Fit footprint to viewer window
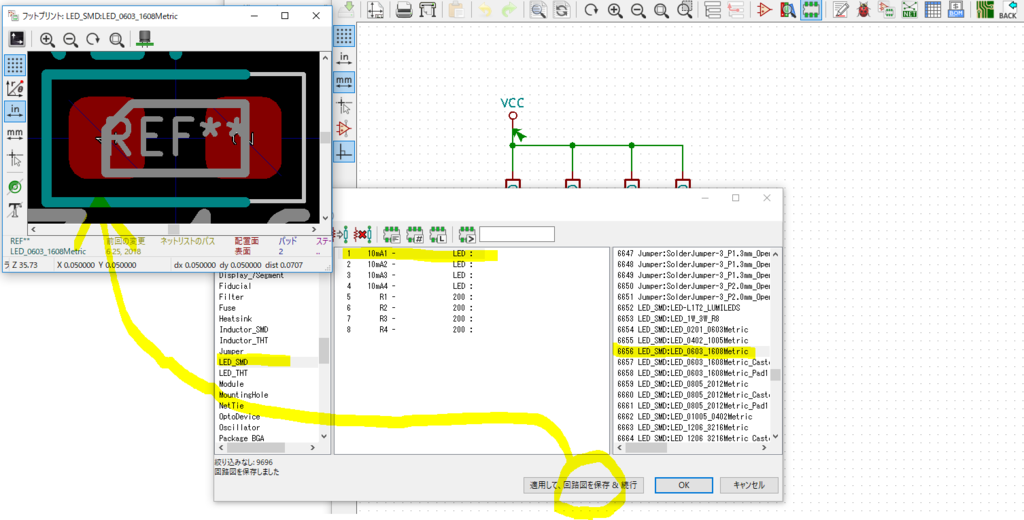The height and width of the screenshot is (520, 1024). tap(116, 39)
